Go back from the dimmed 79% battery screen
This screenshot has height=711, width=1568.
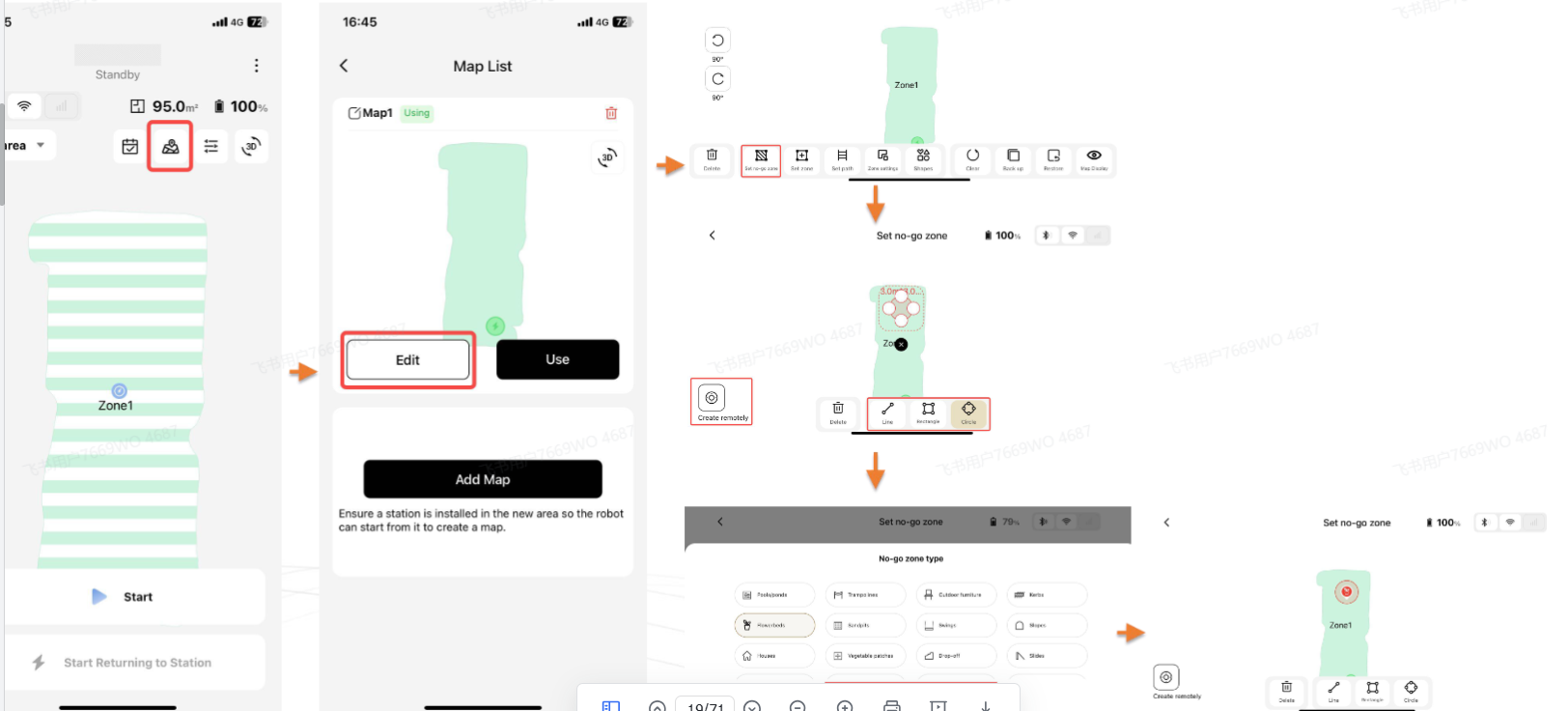(x=720, y=522)
